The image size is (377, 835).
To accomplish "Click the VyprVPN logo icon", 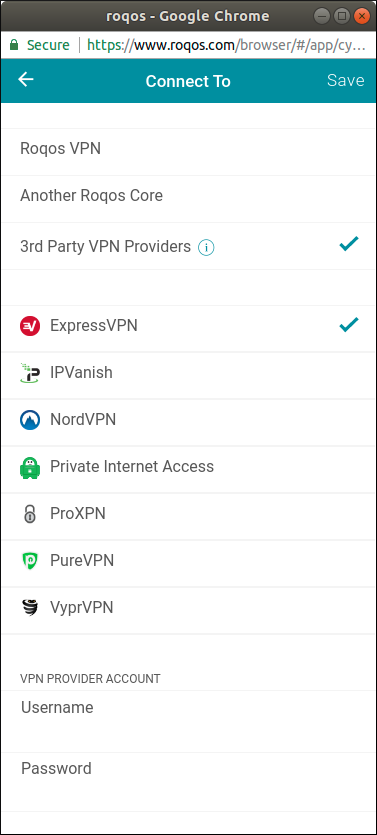I will (30, 608).
